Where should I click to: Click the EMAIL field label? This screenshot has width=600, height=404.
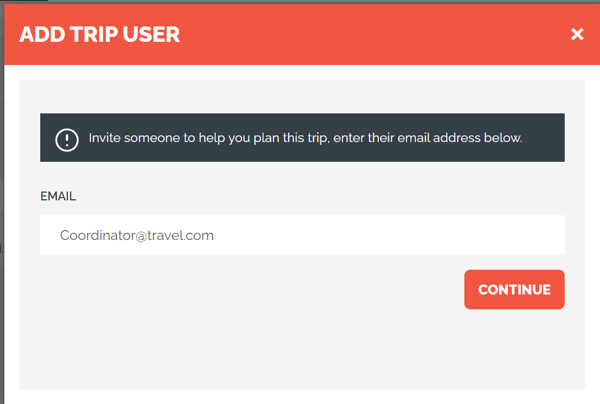(x=58, y=196)
